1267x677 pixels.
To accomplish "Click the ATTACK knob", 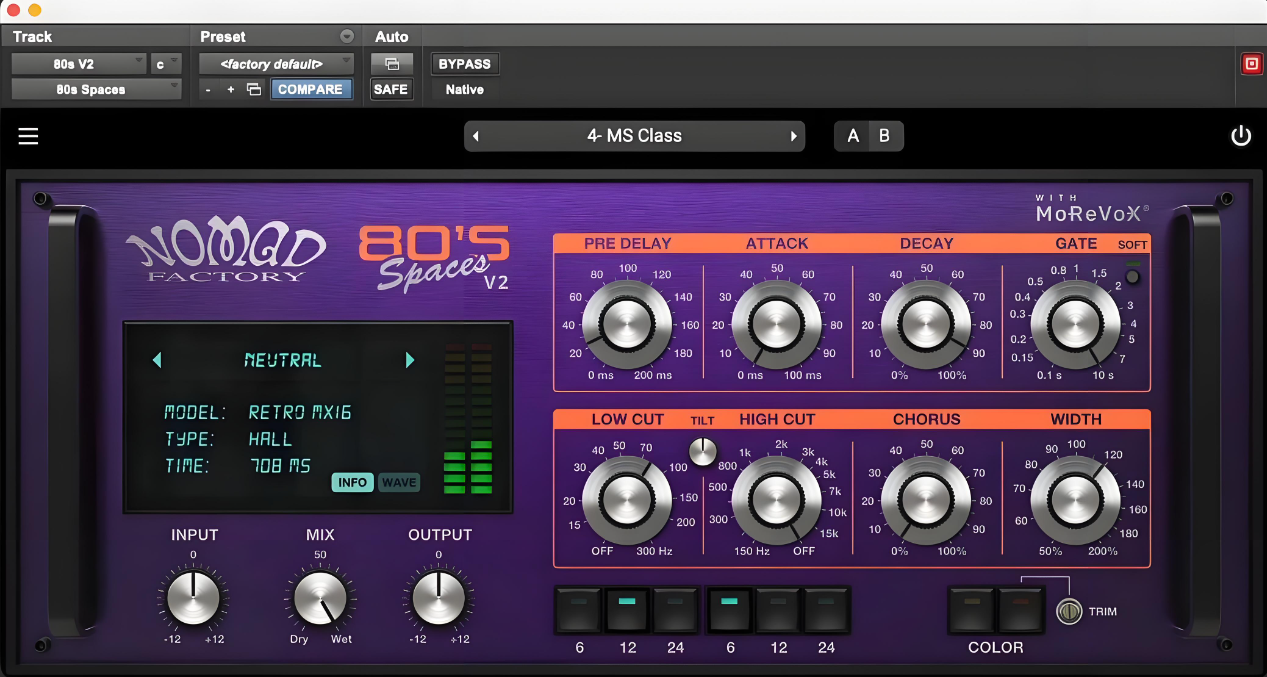I will point(776,323).
